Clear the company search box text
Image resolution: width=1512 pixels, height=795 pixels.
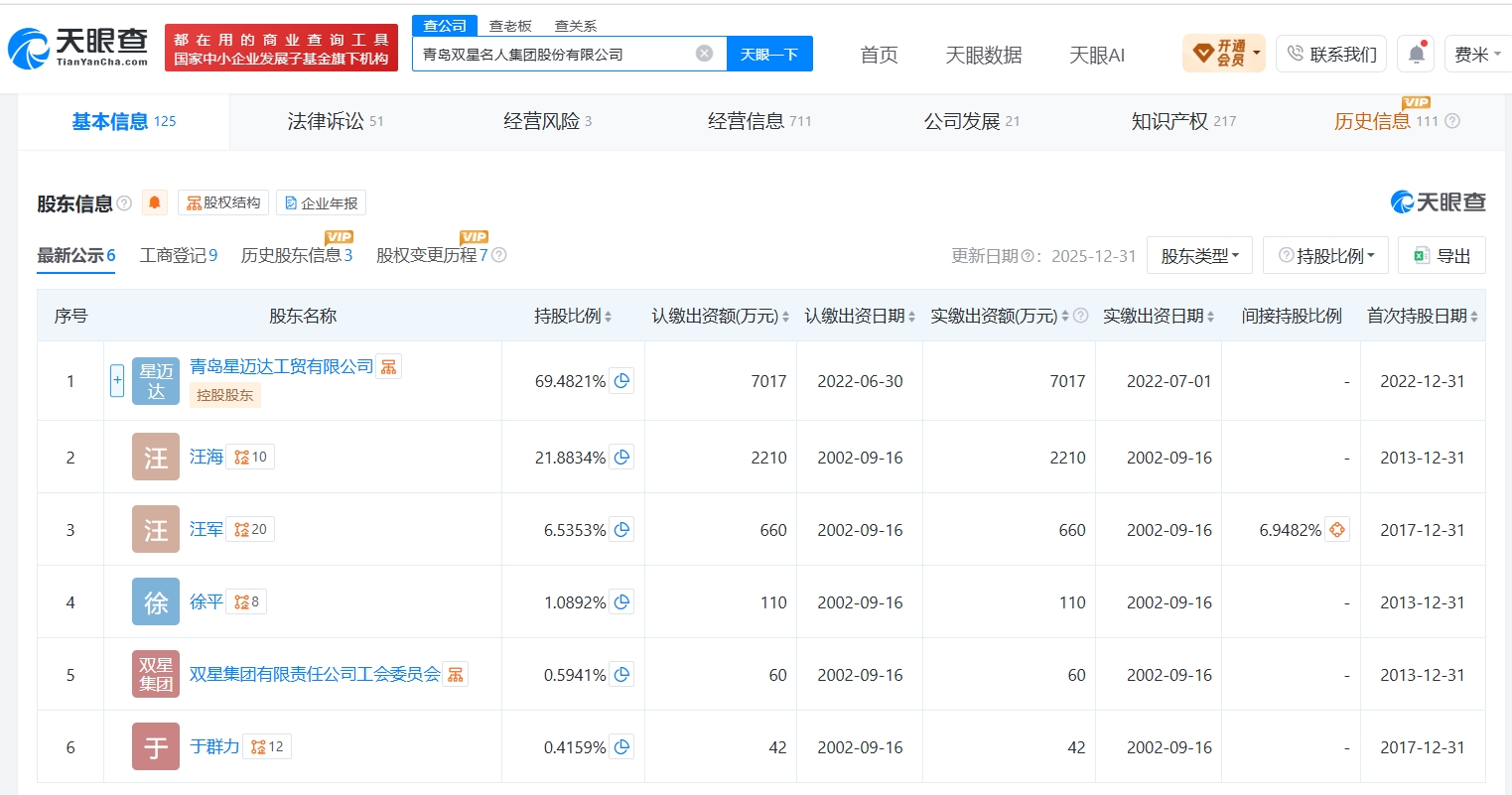tap(704, 54)
